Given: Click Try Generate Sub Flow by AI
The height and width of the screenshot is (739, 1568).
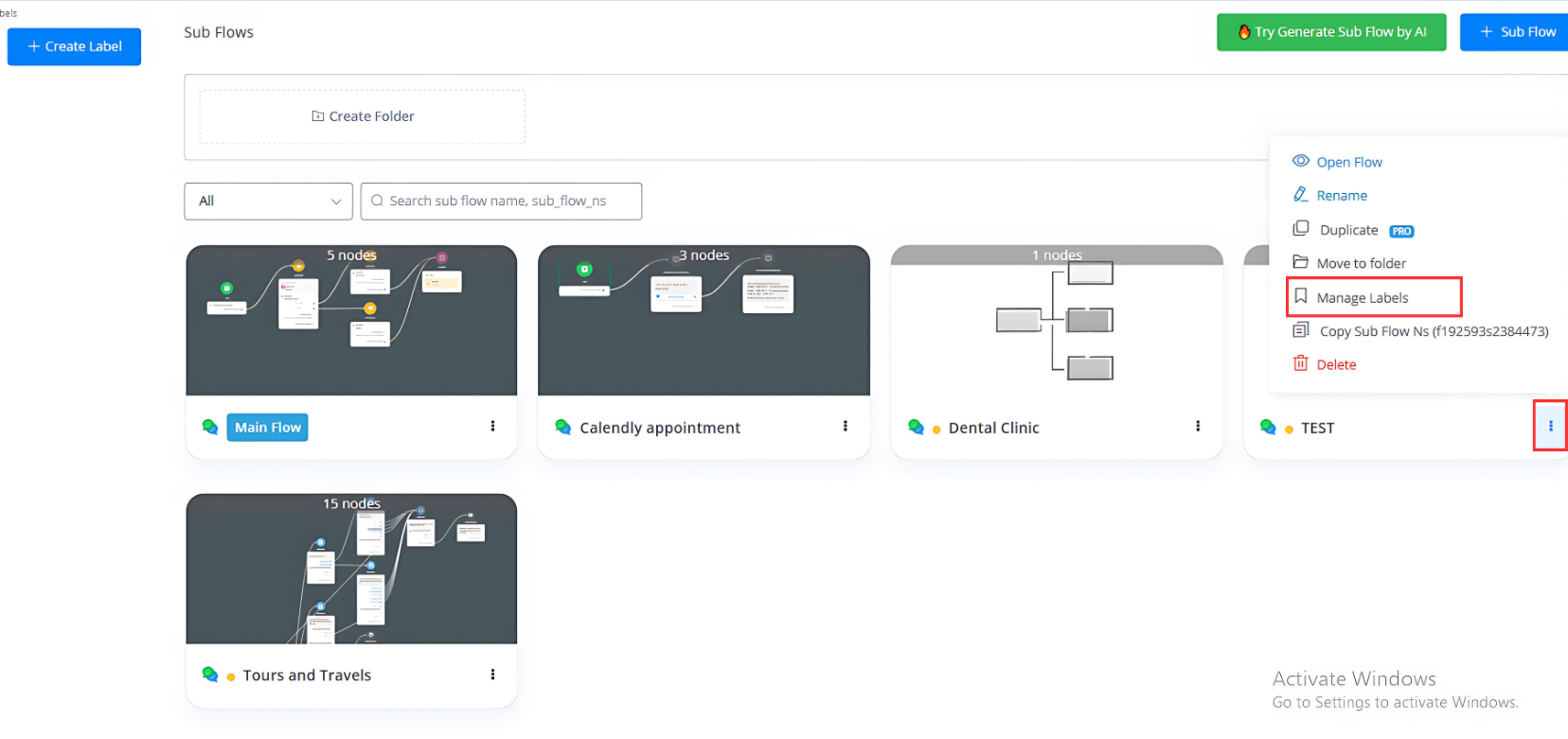Looking at the screenshot, I should coord(1330,32).
